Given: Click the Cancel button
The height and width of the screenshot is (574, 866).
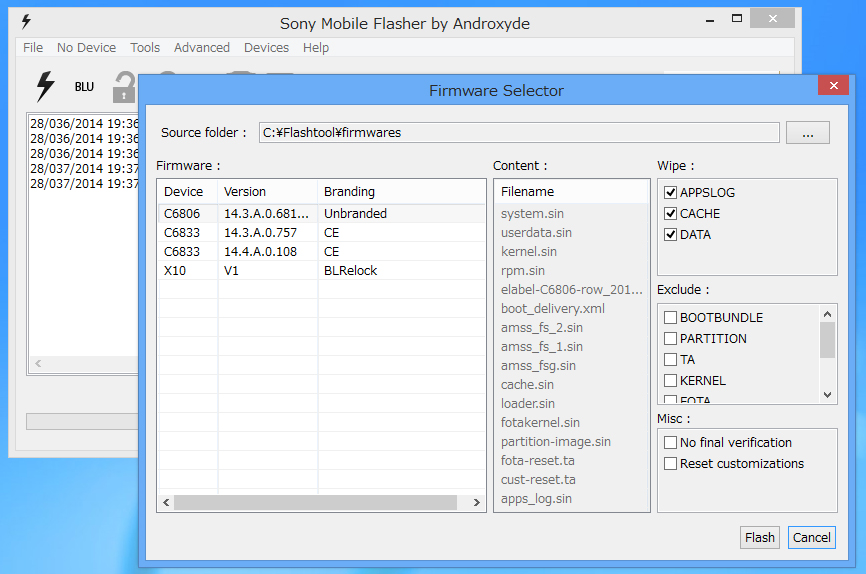Looking at the screenshot, I should pos(811,537).
